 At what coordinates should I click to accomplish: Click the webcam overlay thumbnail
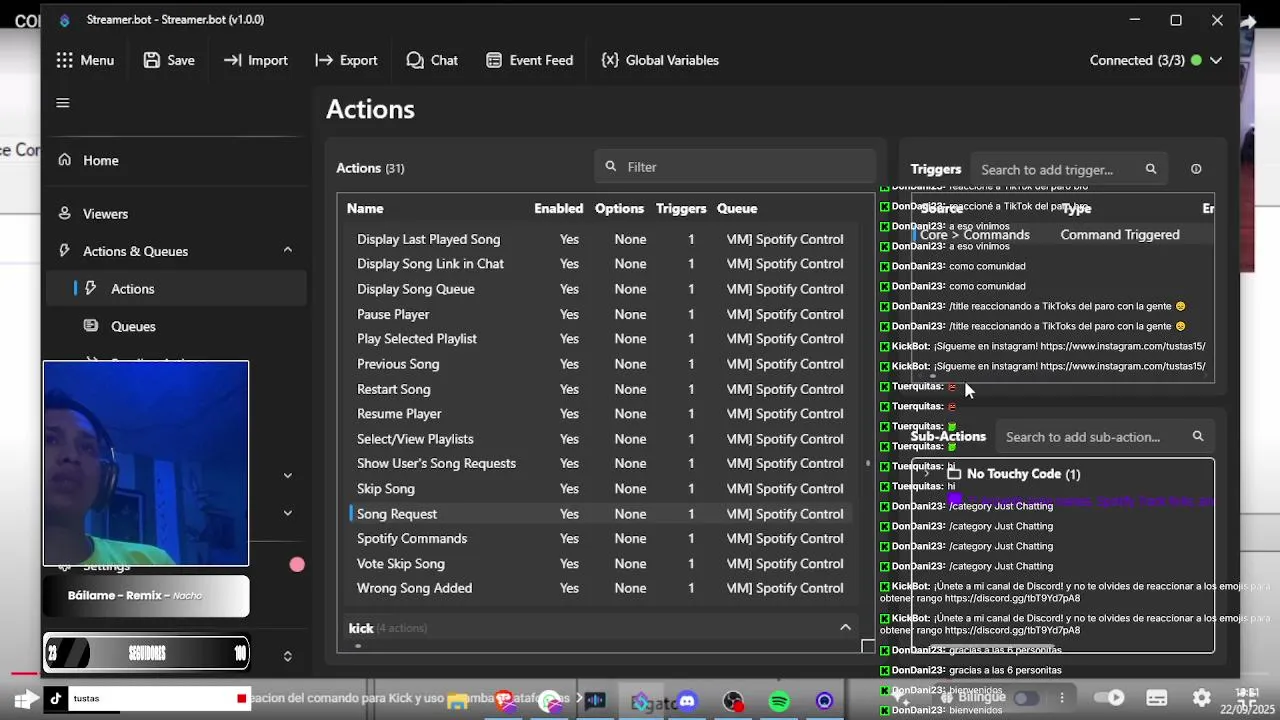click(x=146, y=463)
